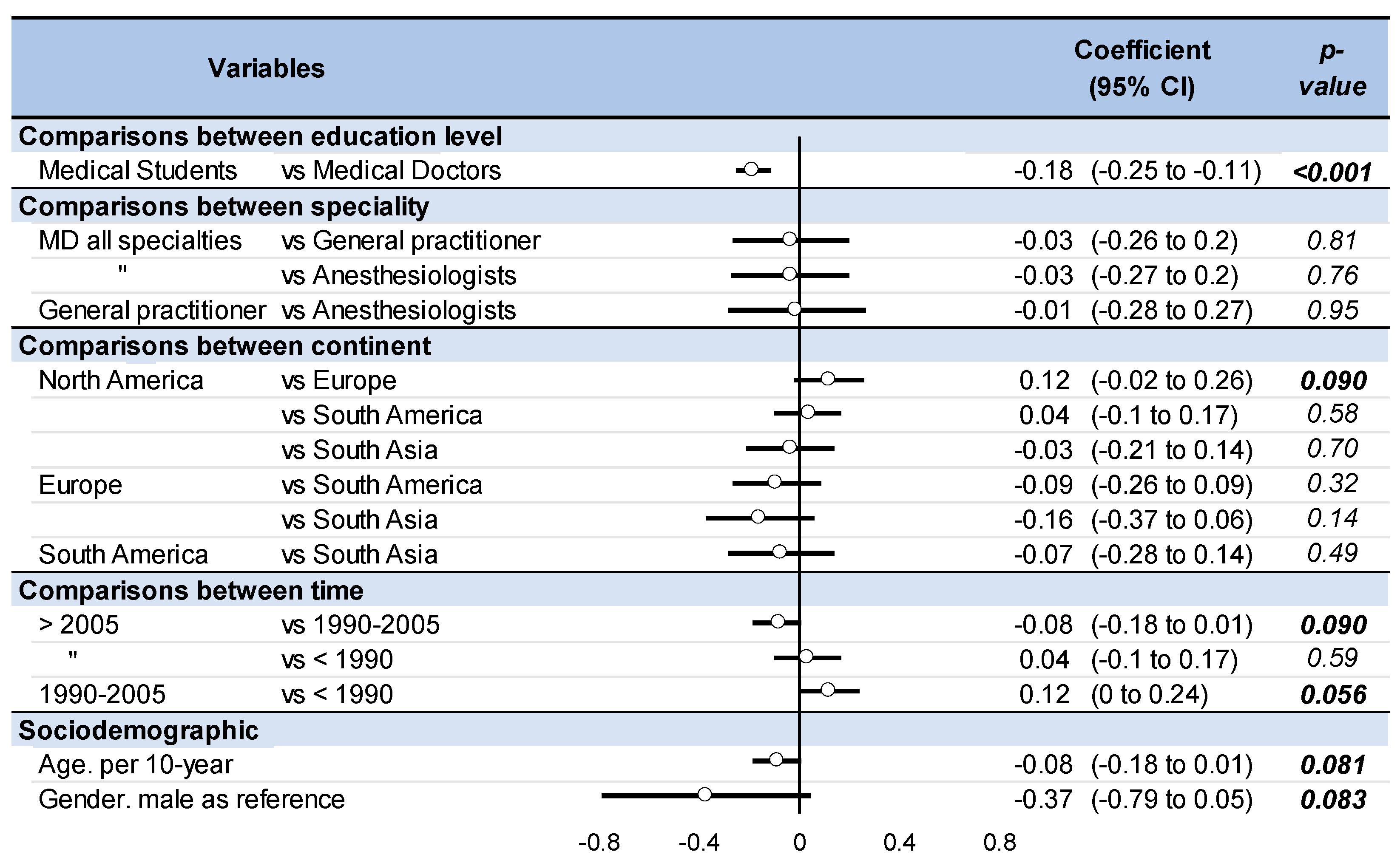Click the 'Comparisons between speciality' heading
The height and width of the screenshot is (860, 1400).
point(224,207)
